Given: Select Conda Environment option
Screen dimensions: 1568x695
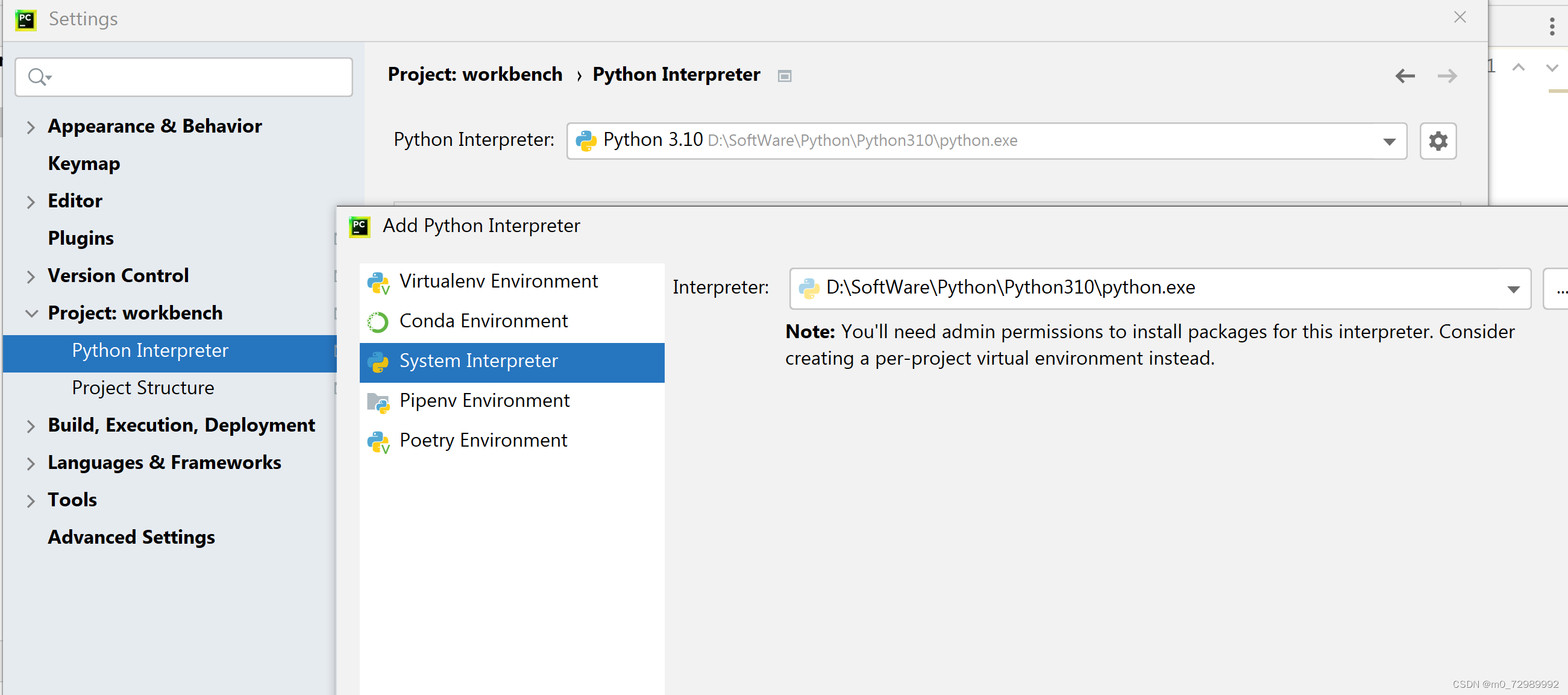Looking at the screenshot, I should pos(483,321).
